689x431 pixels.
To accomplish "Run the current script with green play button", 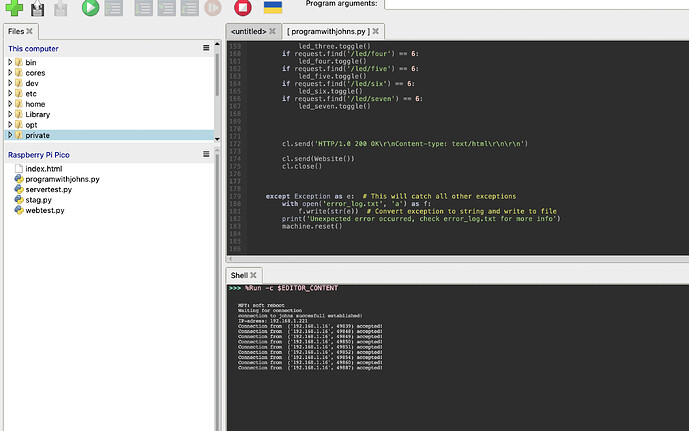I will tap(91, 7).
